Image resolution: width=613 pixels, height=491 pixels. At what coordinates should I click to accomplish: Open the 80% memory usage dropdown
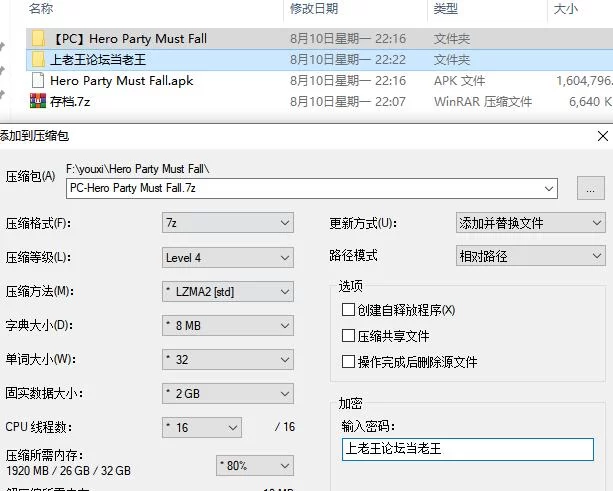pyautogui.click(x=255, y=465)
